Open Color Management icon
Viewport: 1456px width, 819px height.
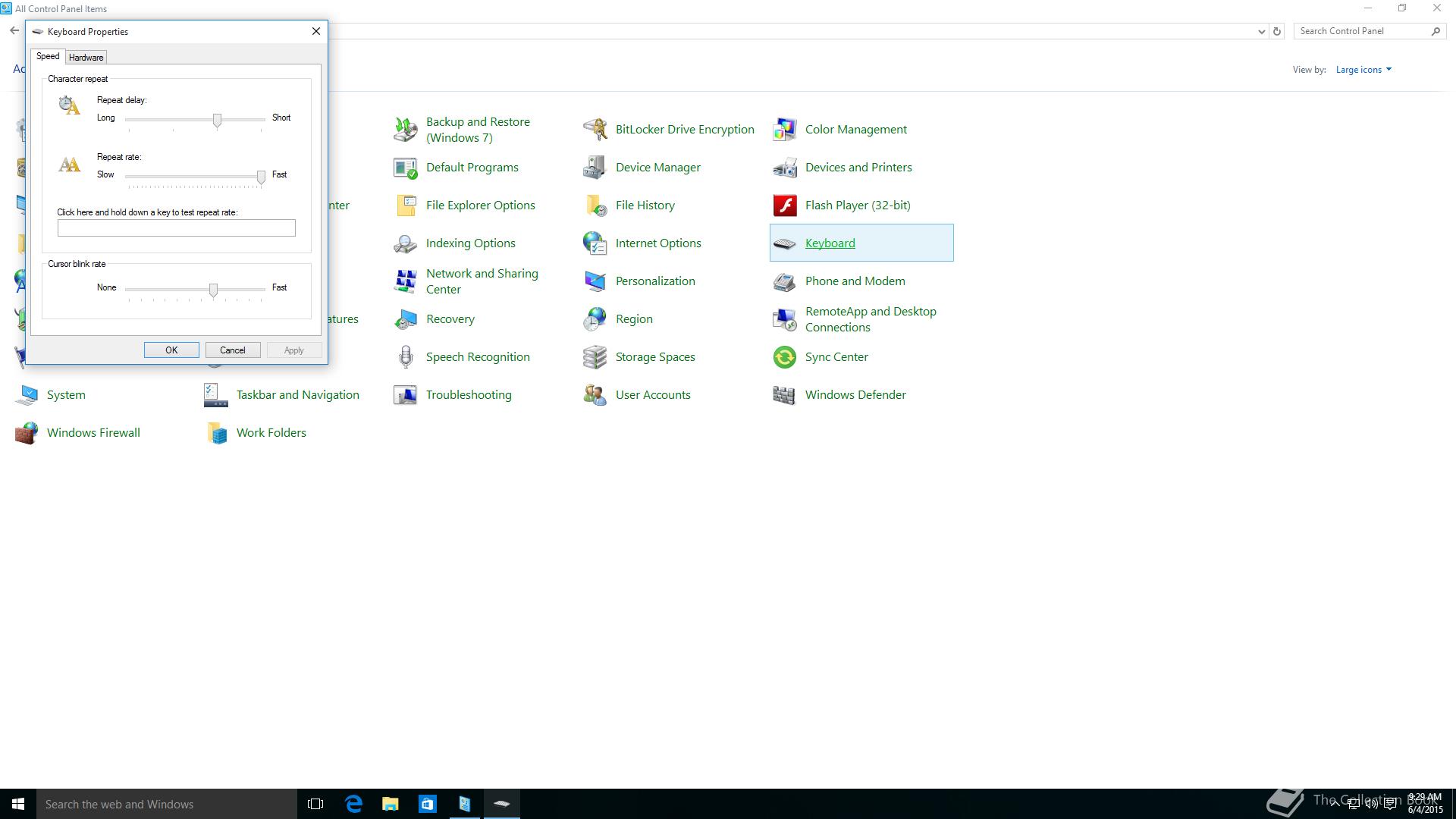tap(784, 130)
